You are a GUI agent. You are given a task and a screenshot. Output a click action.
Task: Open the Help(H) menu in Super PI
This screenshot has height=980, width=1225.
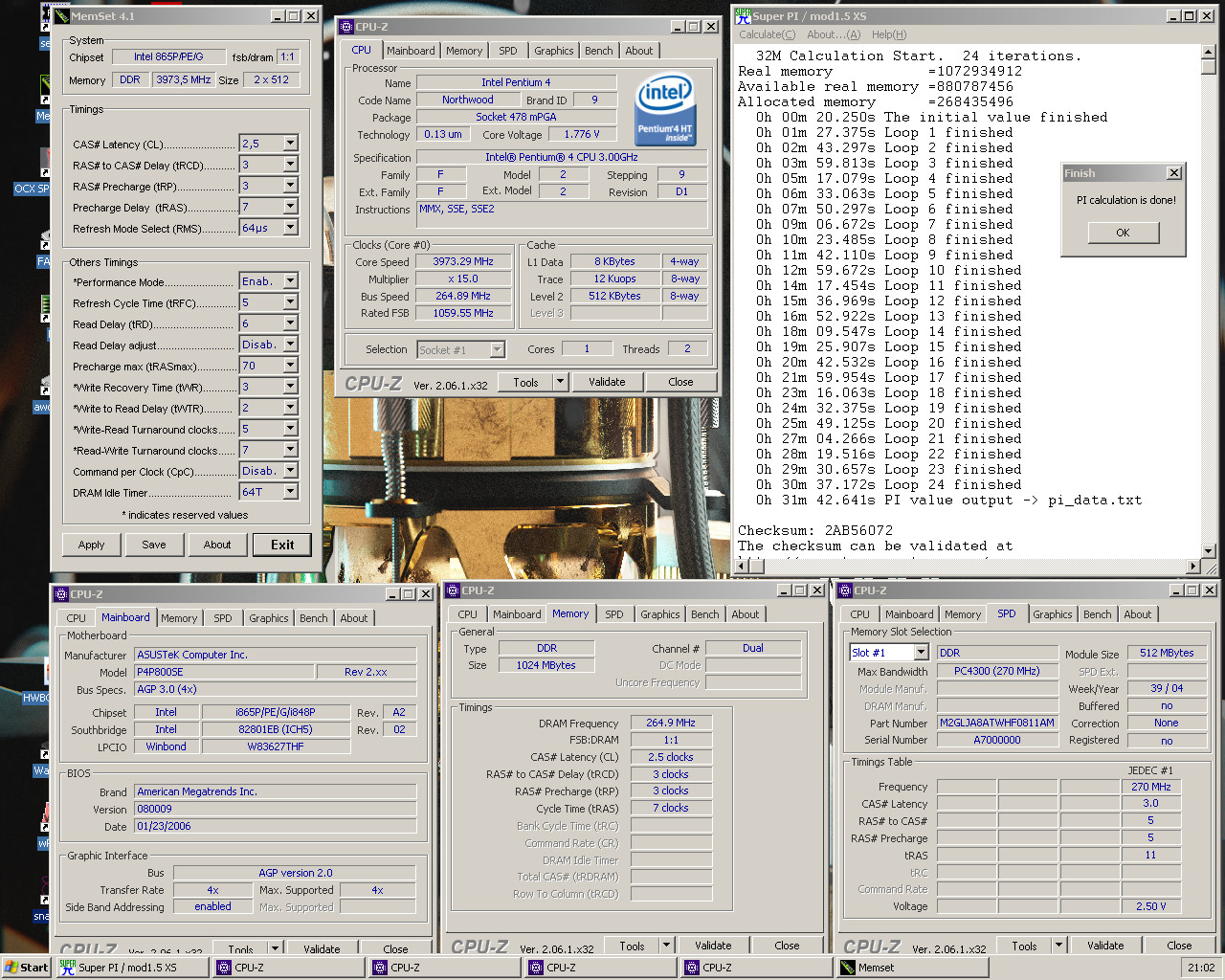coord(889,34)
